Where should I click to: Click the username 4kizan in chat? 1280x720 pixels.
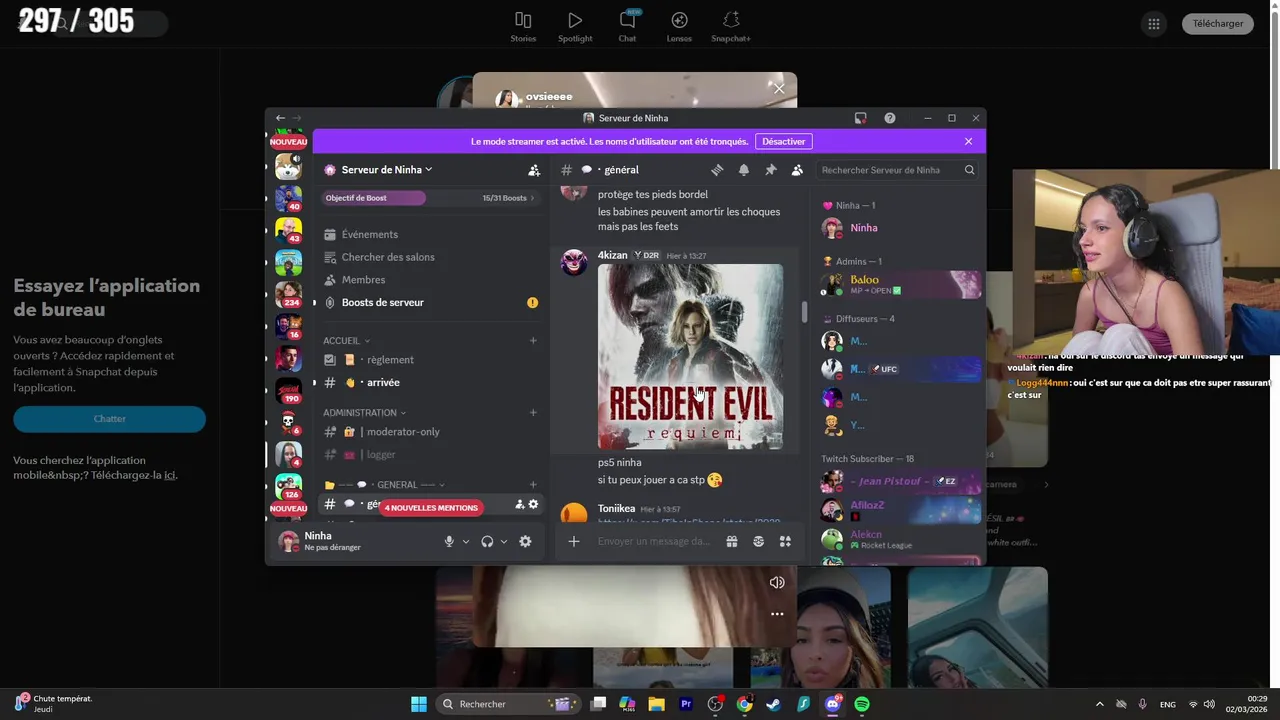coord(613,255)
